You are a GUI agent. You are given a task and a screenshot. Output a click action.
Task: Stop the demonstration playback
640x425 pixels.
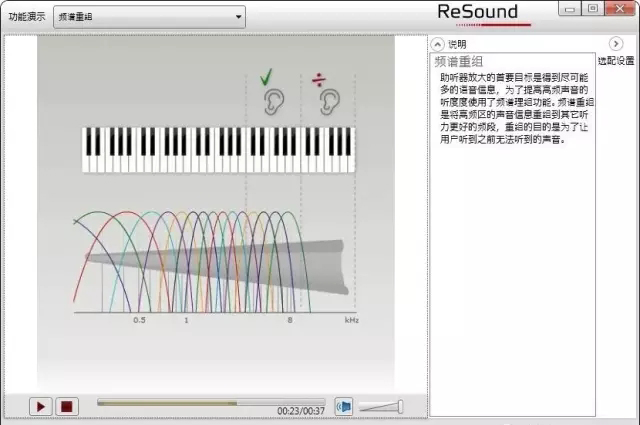coord(66,406)
